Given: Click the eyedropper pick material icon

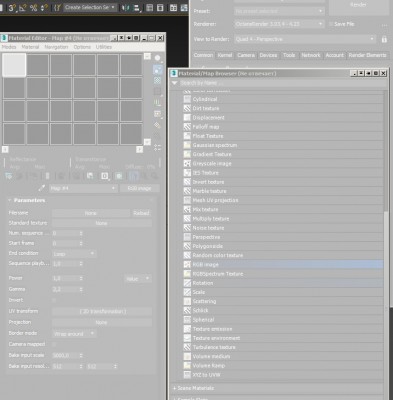Looking at the screenshot, I should tap(41, 188).
